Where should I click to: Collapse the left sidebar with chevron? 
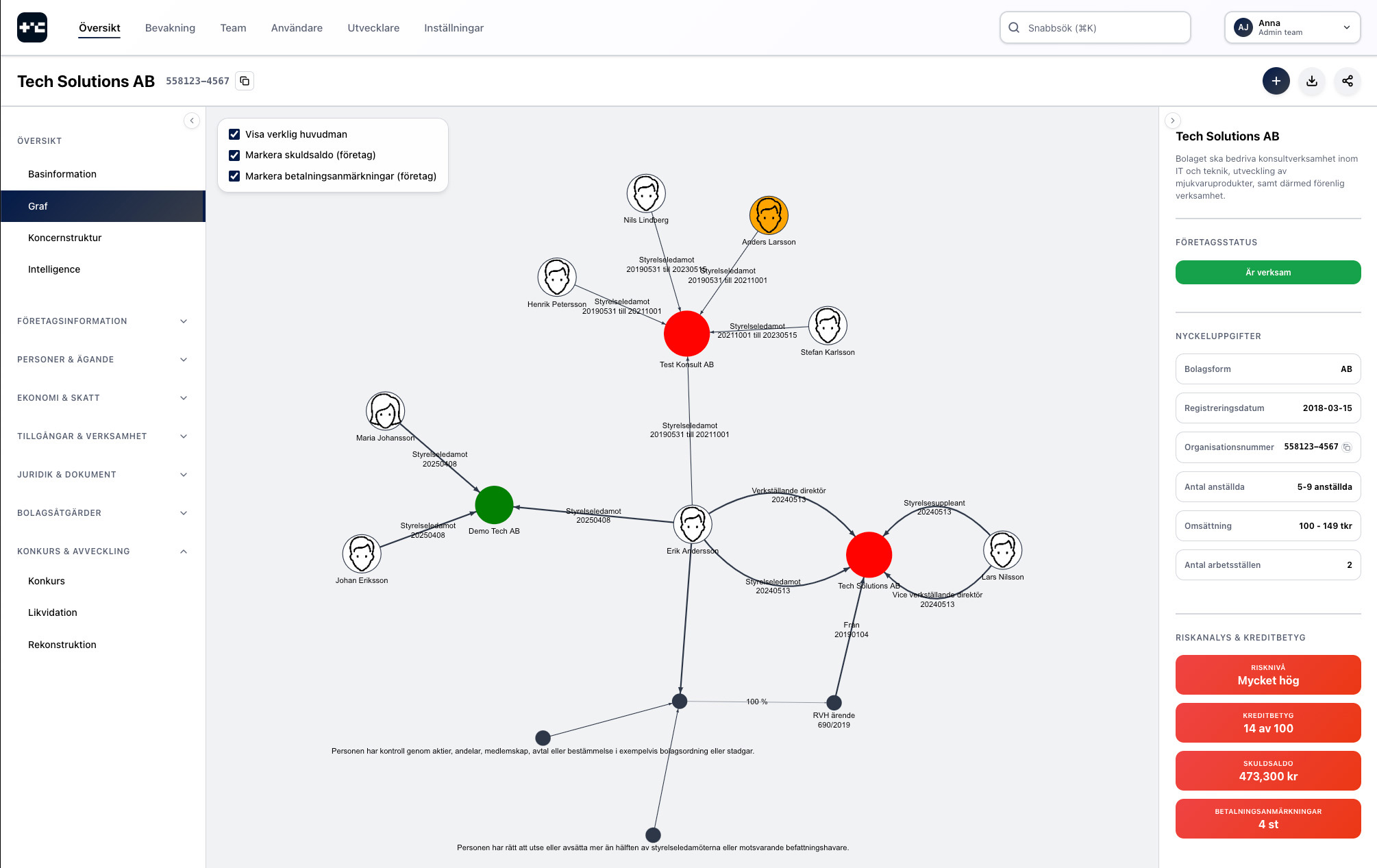click(192, 121)
